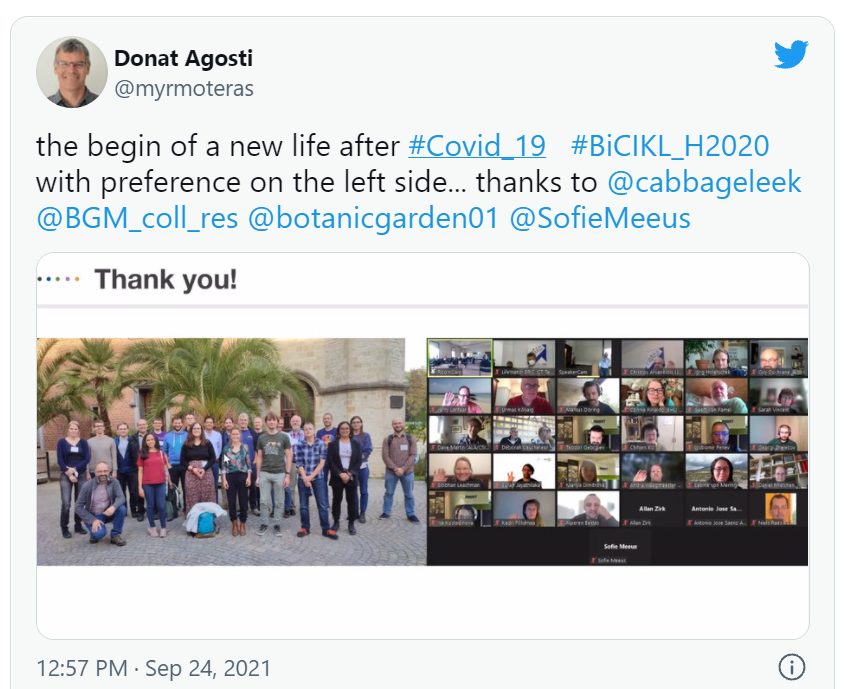Select the Allan Zirk video tile
Screen dimensions: 844x689
point(652,509)
